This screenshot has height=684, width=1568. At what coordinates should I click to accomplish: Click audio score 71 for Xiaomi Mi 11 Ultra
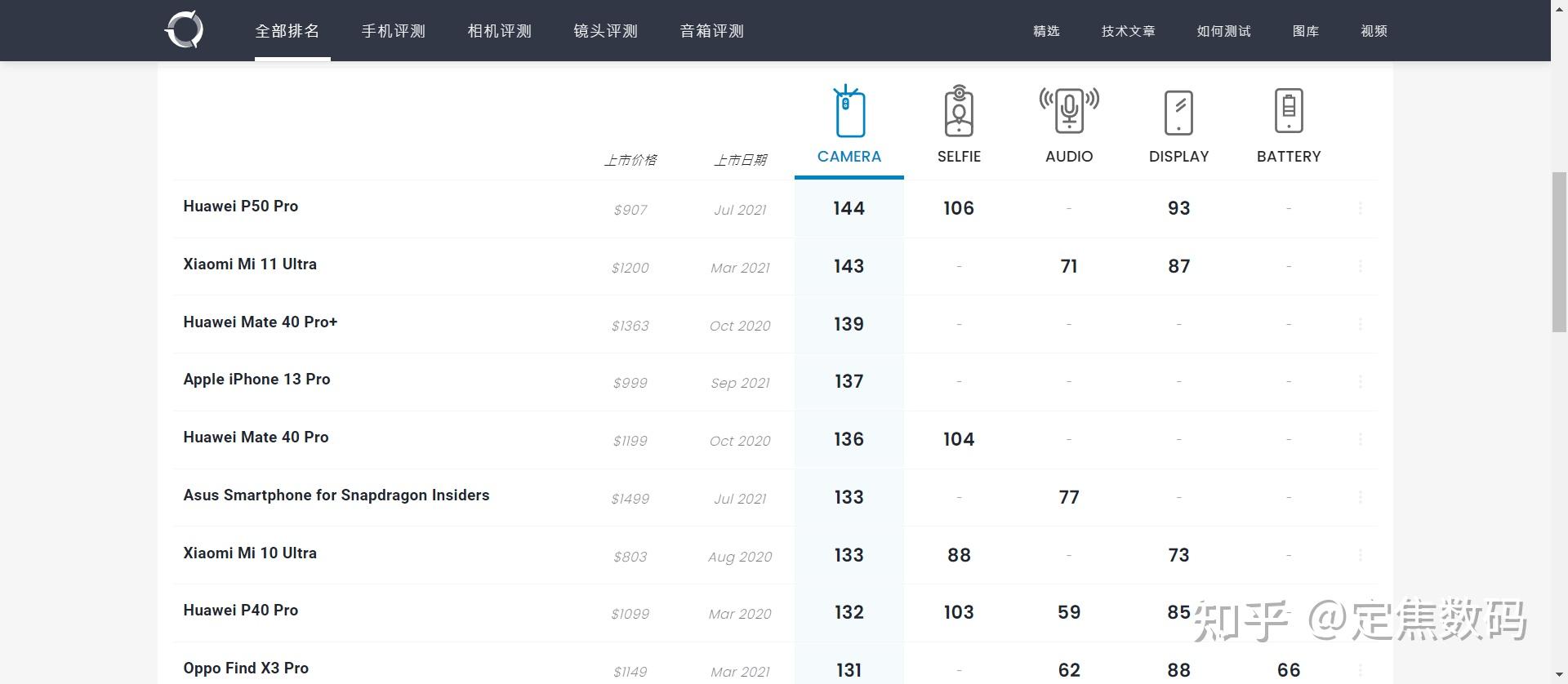1069,267
